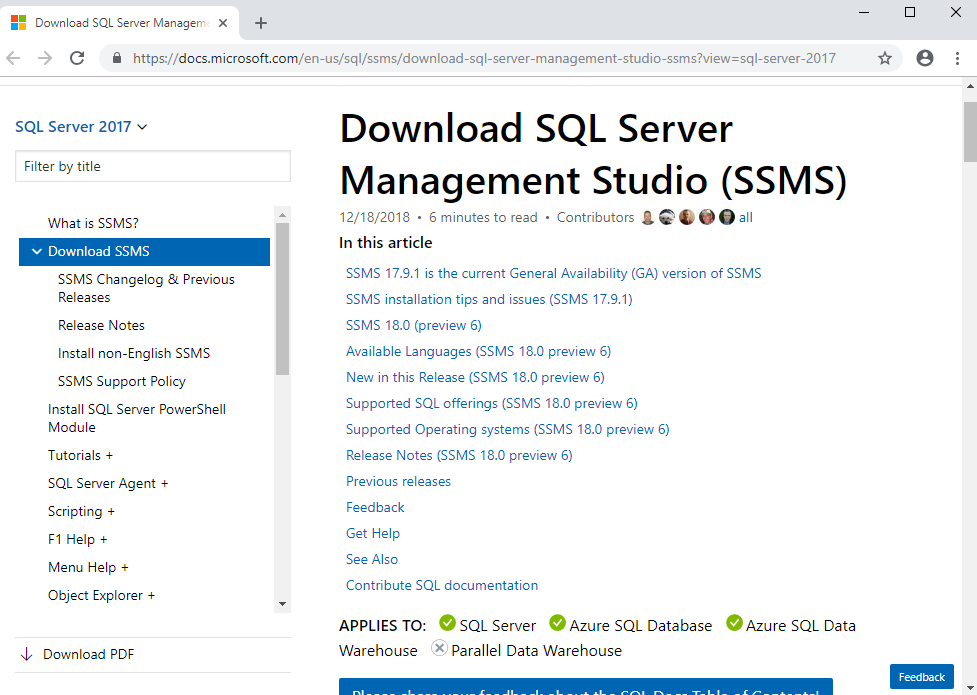The height and width of the screenshot is (695, 977).
Task: Go to Previous releases section
Action: [x=398, y=482]
